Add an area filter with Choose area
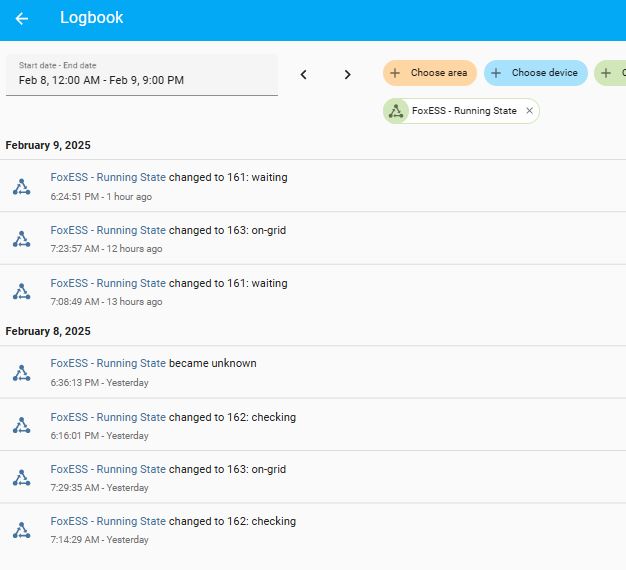Image resolution: width=626 pixels, height=570 pixels. (x=429, y=73)
